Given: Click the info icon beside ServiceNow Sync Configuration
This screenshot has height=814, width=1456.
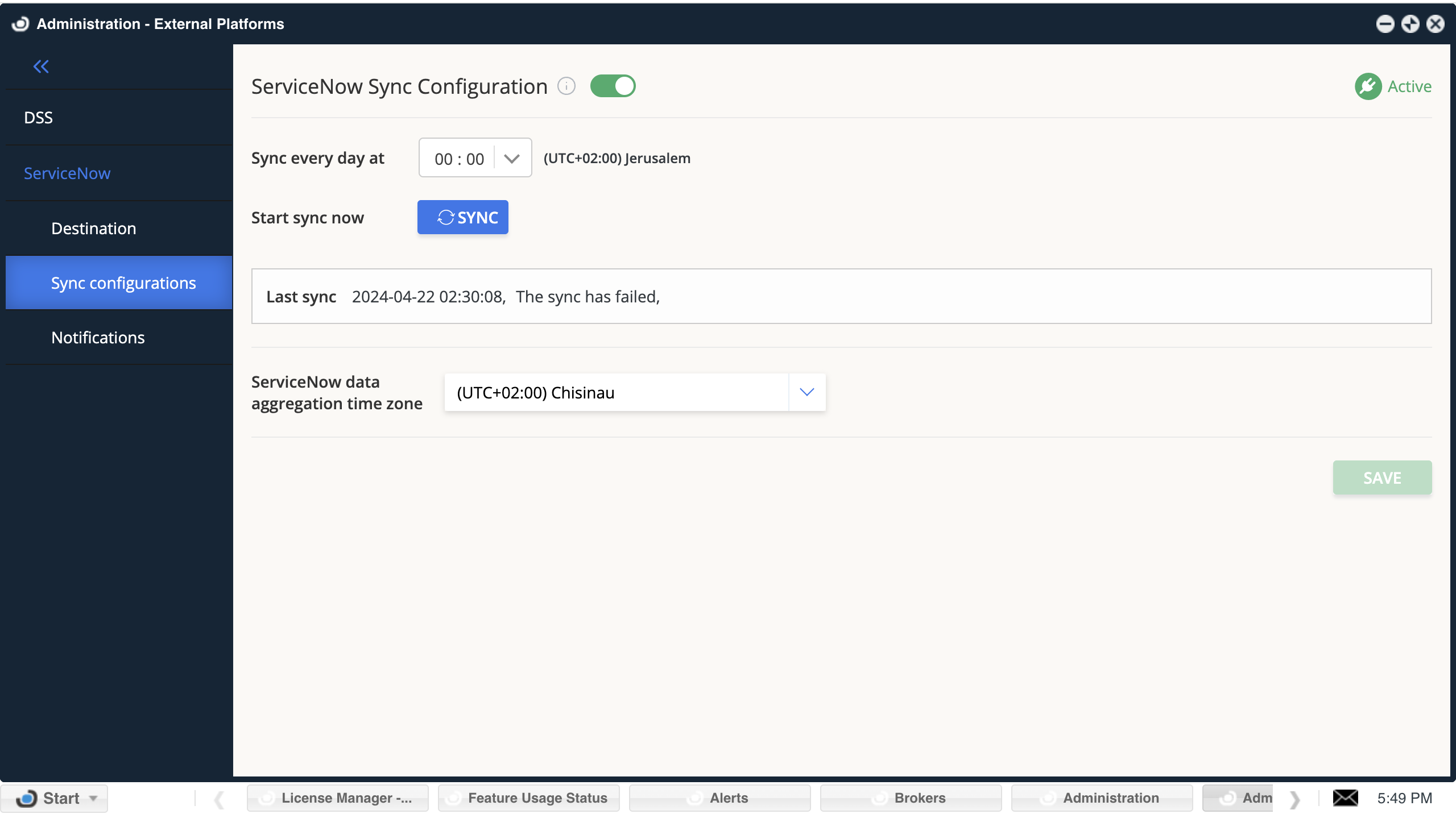Looking at the screenshot, I should coord(566,86).
